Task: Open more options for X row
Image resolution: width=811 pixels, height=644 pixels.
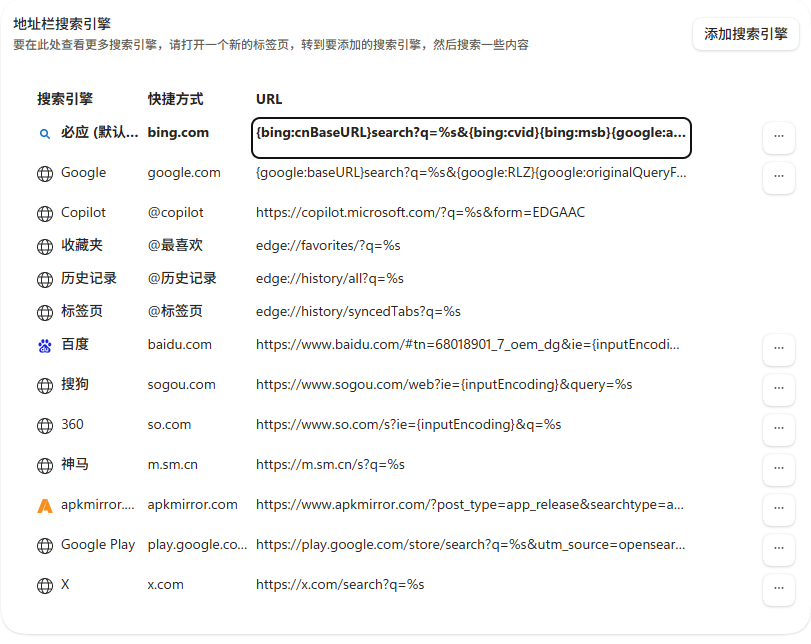Action: [778, 589]
